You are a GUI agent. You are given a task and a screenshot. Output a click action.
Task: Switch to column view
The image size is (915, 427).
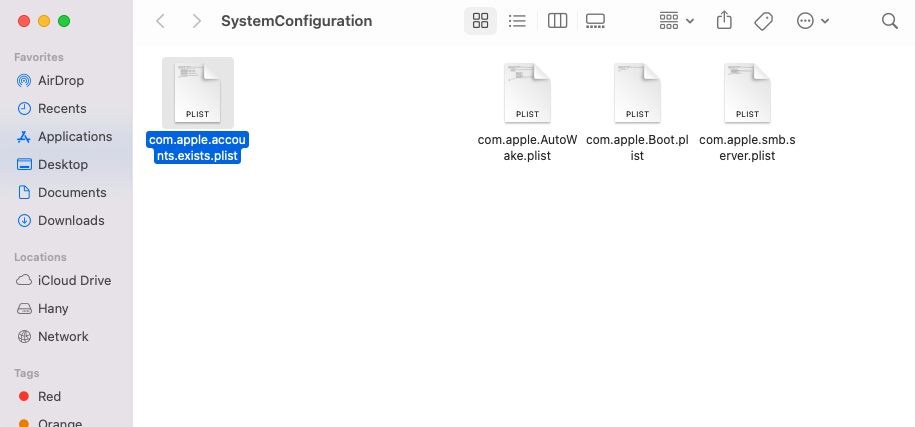coord(557,22)
